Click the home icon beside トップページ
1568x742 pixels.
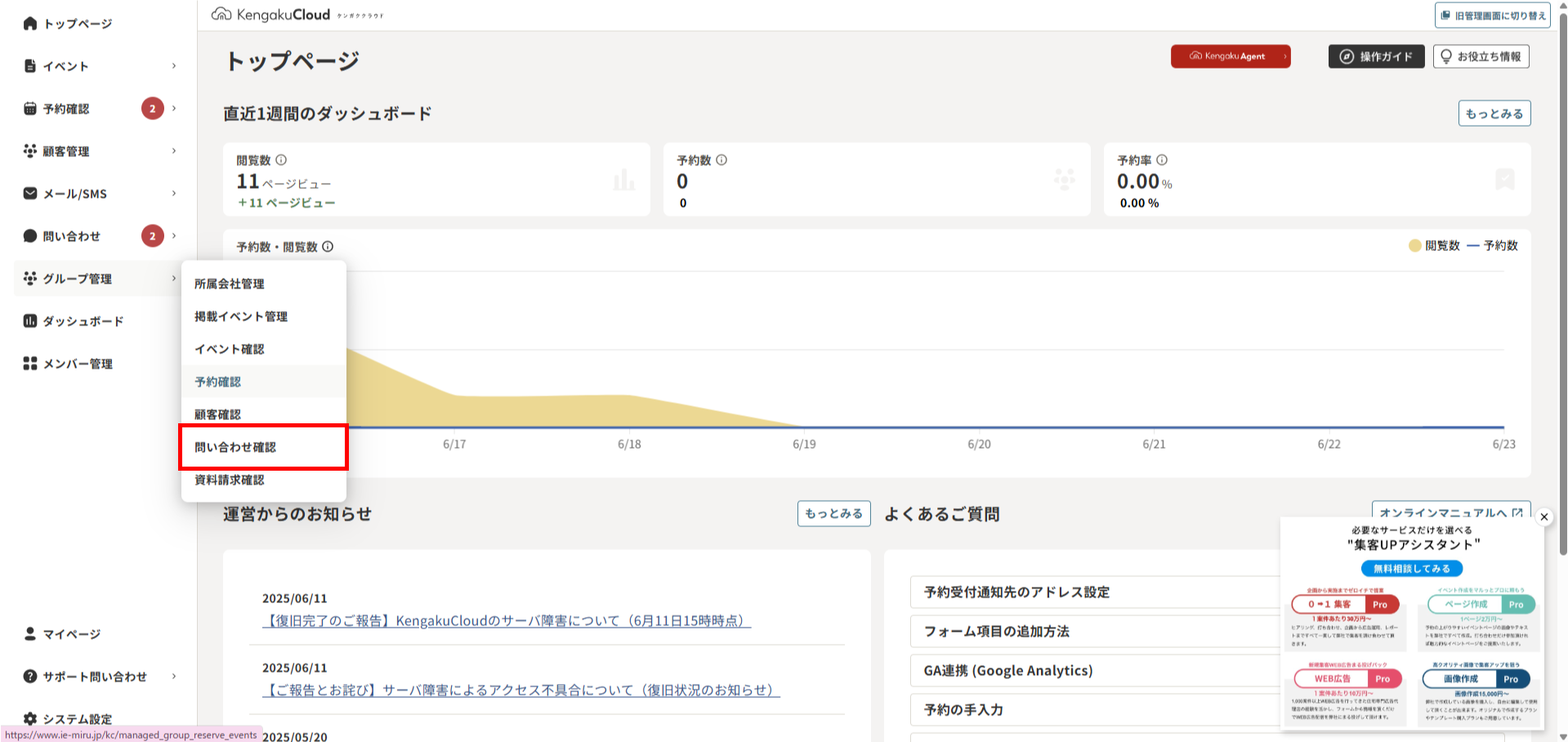coord(30,24)
